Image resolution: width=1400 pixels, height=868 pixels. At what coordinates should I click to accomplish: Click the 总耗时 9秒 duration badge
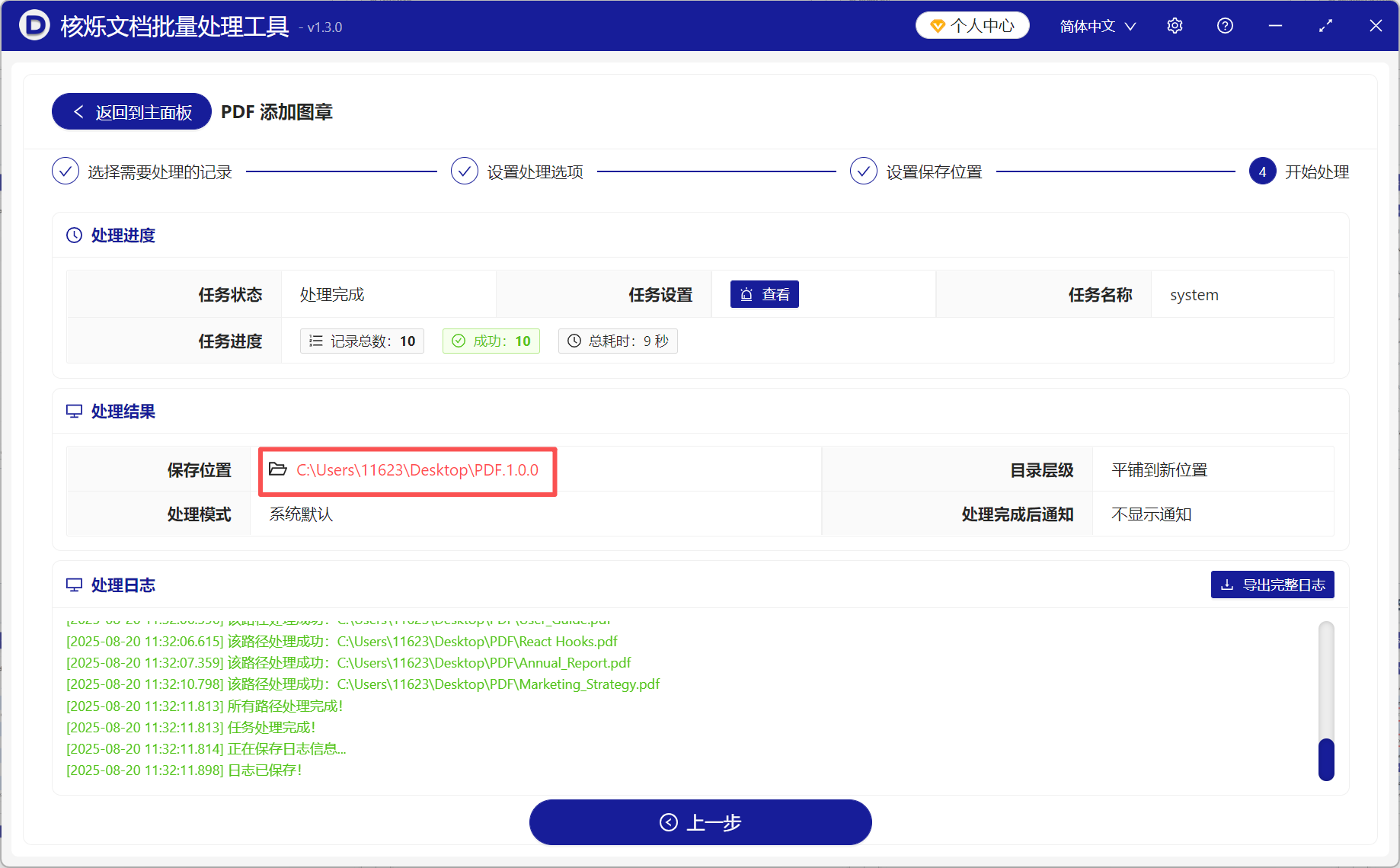tap(618, 341)
